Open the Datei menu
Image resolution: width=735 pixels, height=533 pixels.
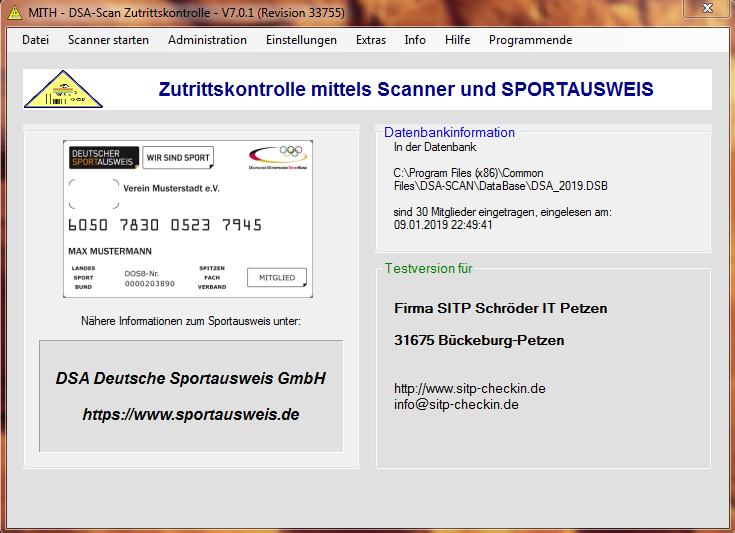(x=36, y=40)
